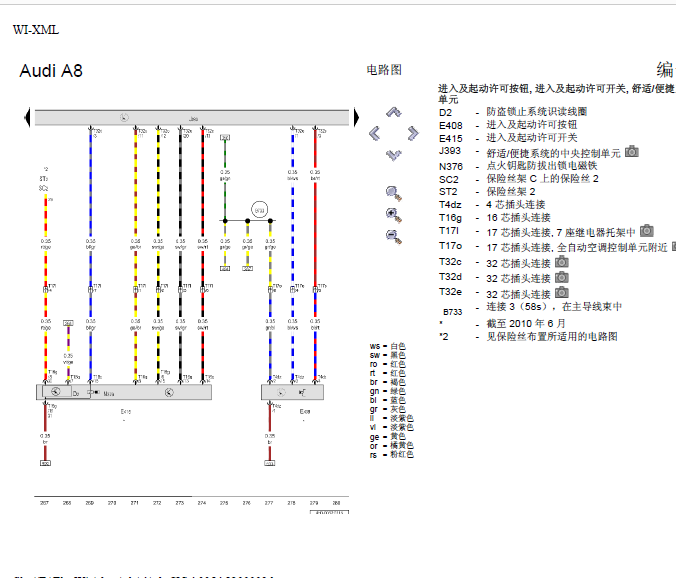Screen dimensions: 676x578
Task: Click the bl 蓝色 color code entry
Action: [x=388, y=400]
